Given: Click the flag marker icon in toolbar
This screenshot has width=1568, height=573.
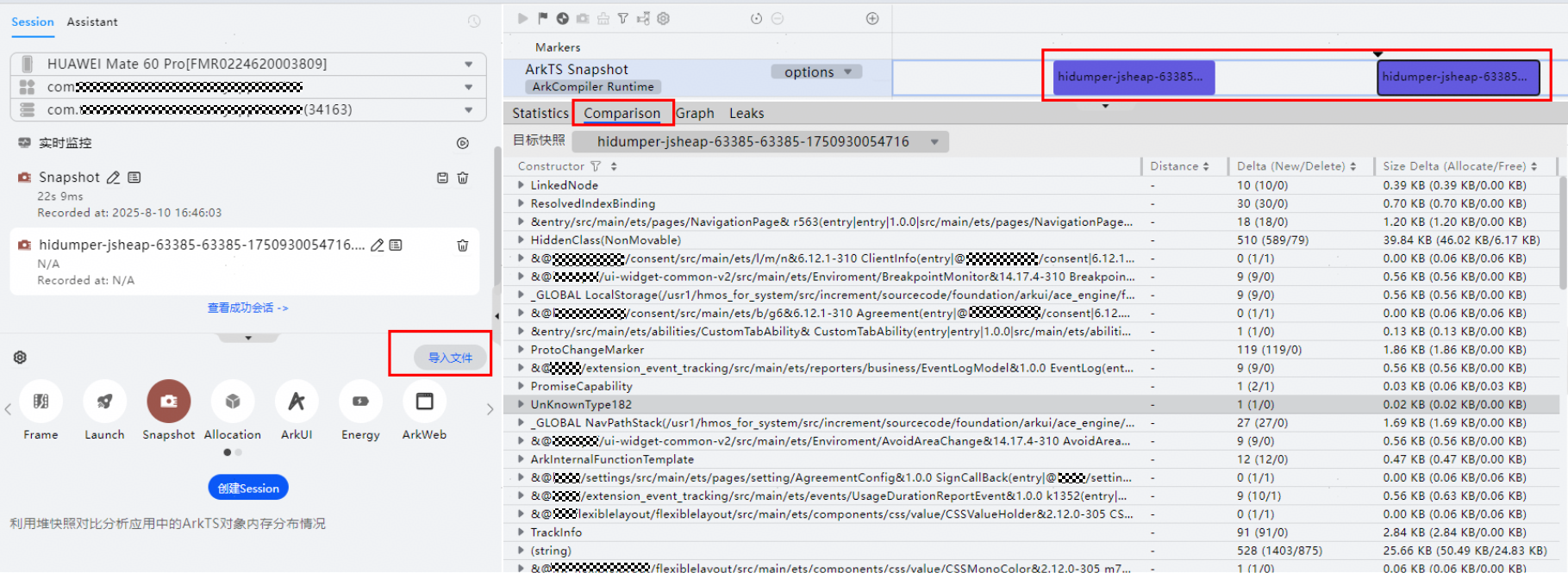Looking at the screenshot, I should [542, 18].
